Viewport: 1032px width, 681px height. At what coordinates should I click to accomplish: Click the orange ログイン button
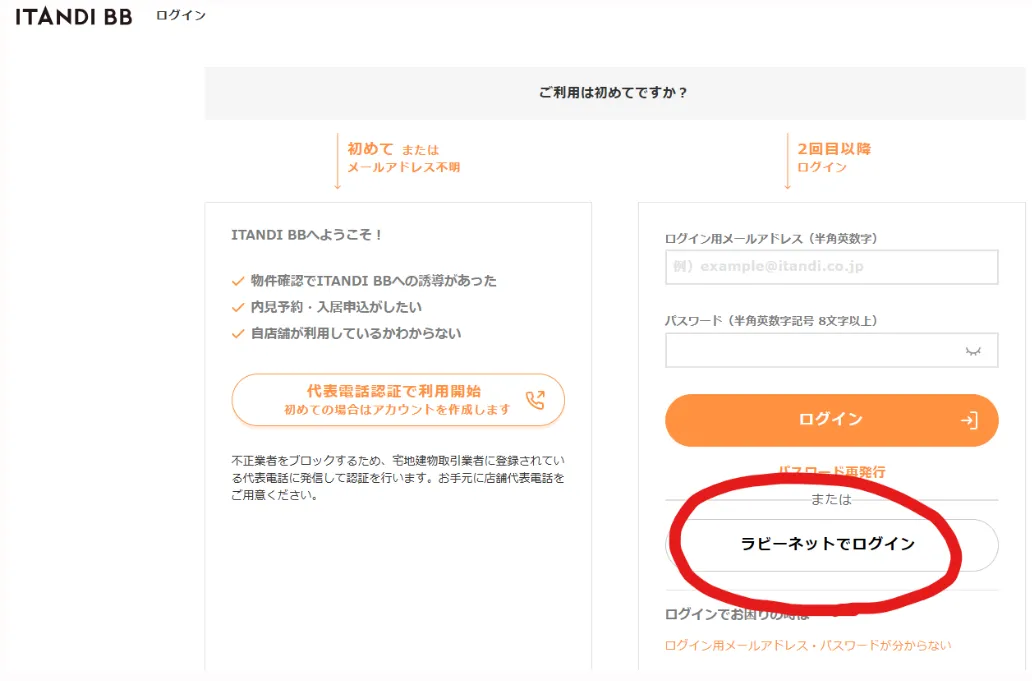(831, 420)
